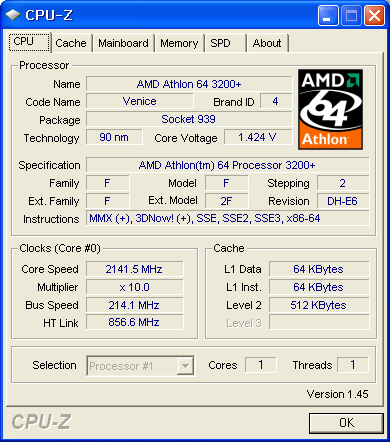The height and width of the screenshot is (442, 390).
Task: Click the AMD Athlon 64 logo
Action: (330, 109)
